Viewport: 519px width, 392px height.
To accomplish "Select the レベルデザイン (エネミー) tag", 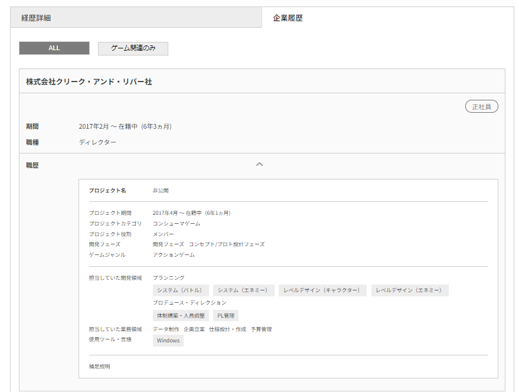I will pyautogui.click(x=410, y=290).
